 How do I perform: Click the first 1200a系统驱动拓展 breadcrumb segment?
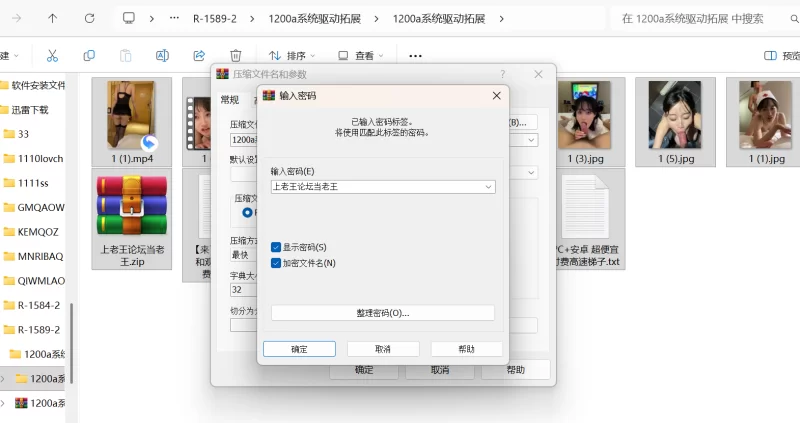pos(315,19)
